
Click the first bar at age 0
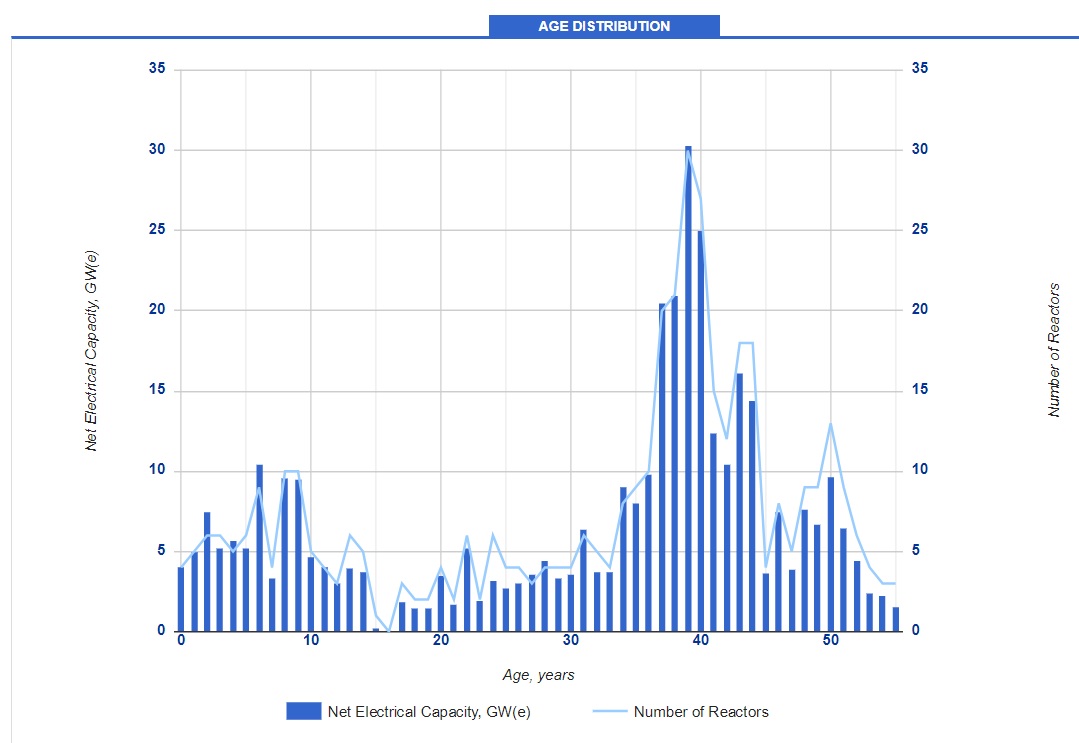tap(181, 599)
